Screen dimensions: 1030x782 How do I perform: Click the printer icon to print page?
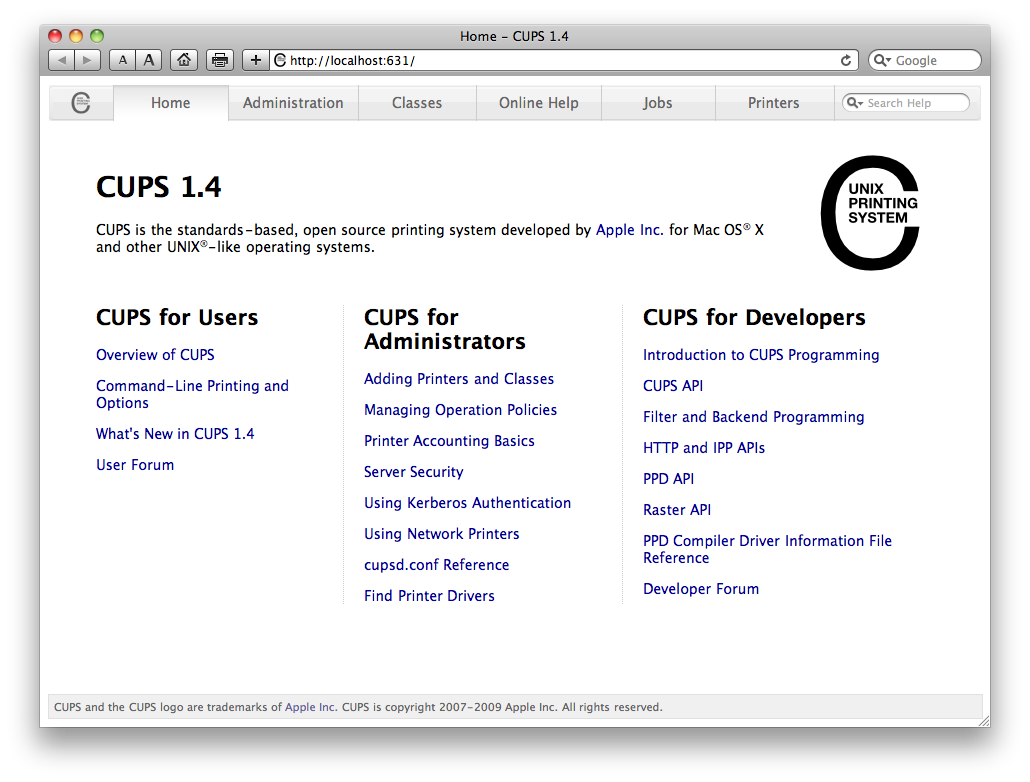[x=220, y=60]
